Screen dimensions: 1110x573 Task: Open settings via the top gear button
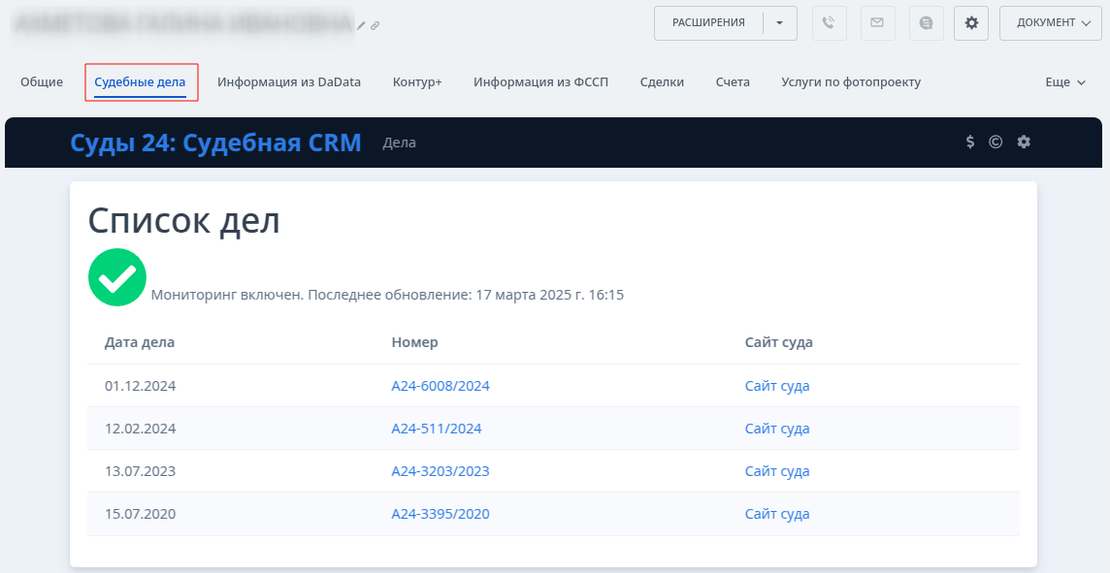tap(971, 23)
